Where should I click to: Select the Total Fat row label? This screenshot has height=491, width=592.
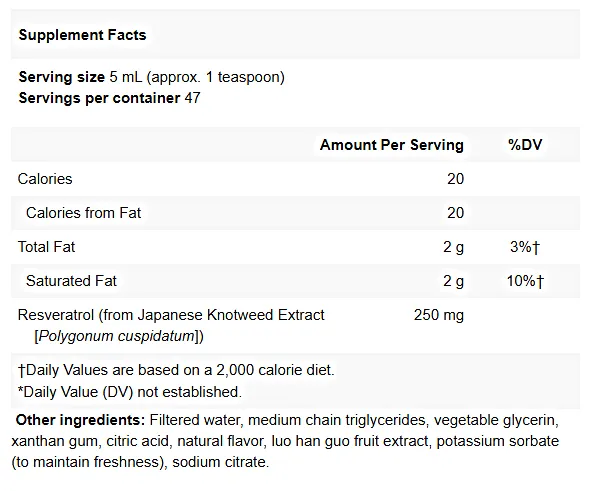(x=46, y=247)
